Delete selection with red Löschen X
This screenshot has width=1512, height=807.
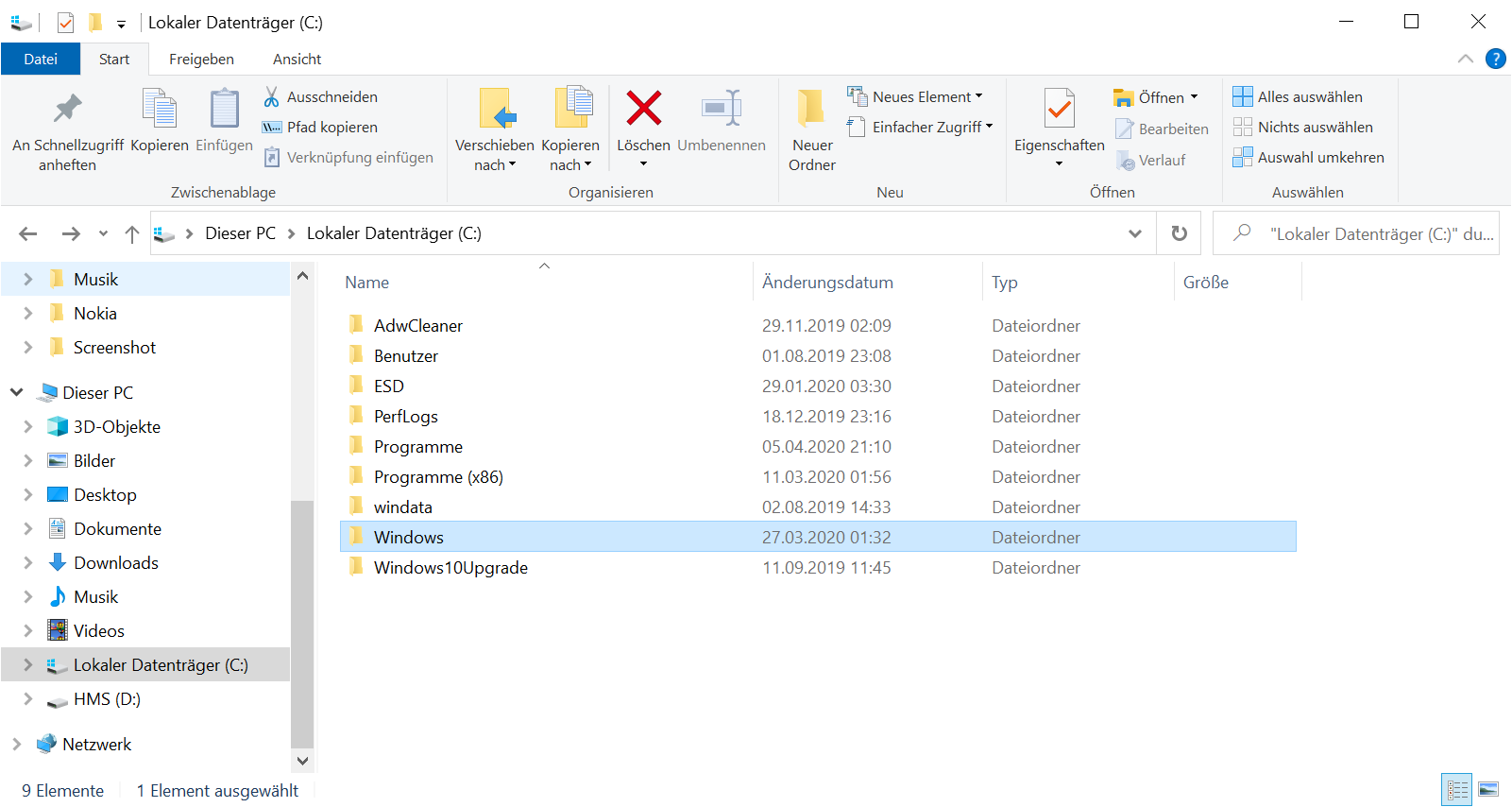pos(643,129)
